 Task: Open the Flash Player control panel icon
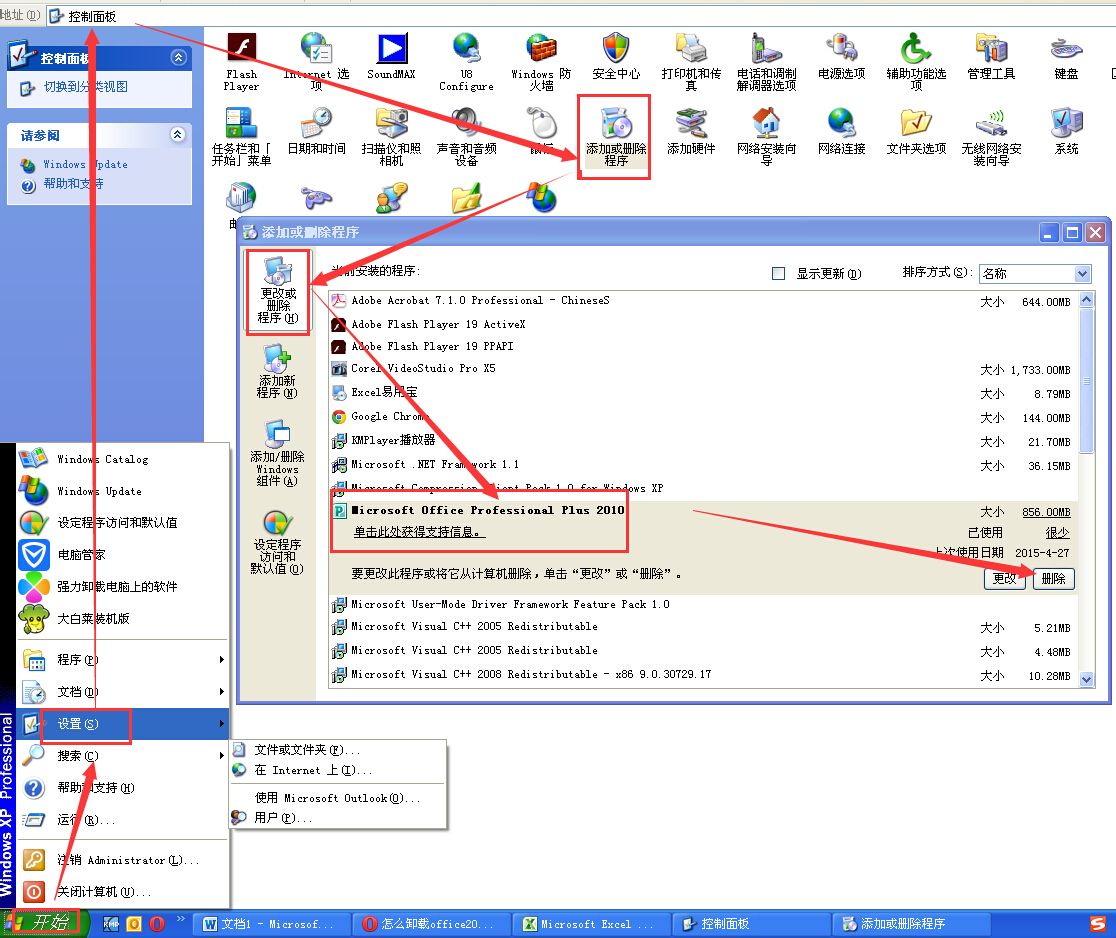[242, 62]
